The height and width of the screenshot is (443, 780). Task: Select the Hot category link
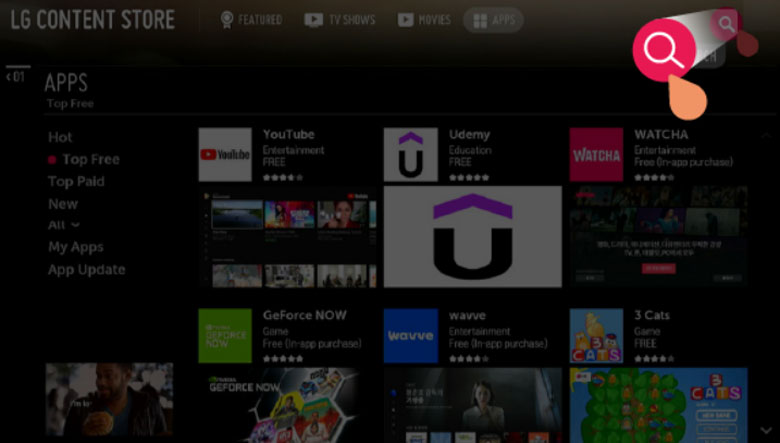coord(60,137)
